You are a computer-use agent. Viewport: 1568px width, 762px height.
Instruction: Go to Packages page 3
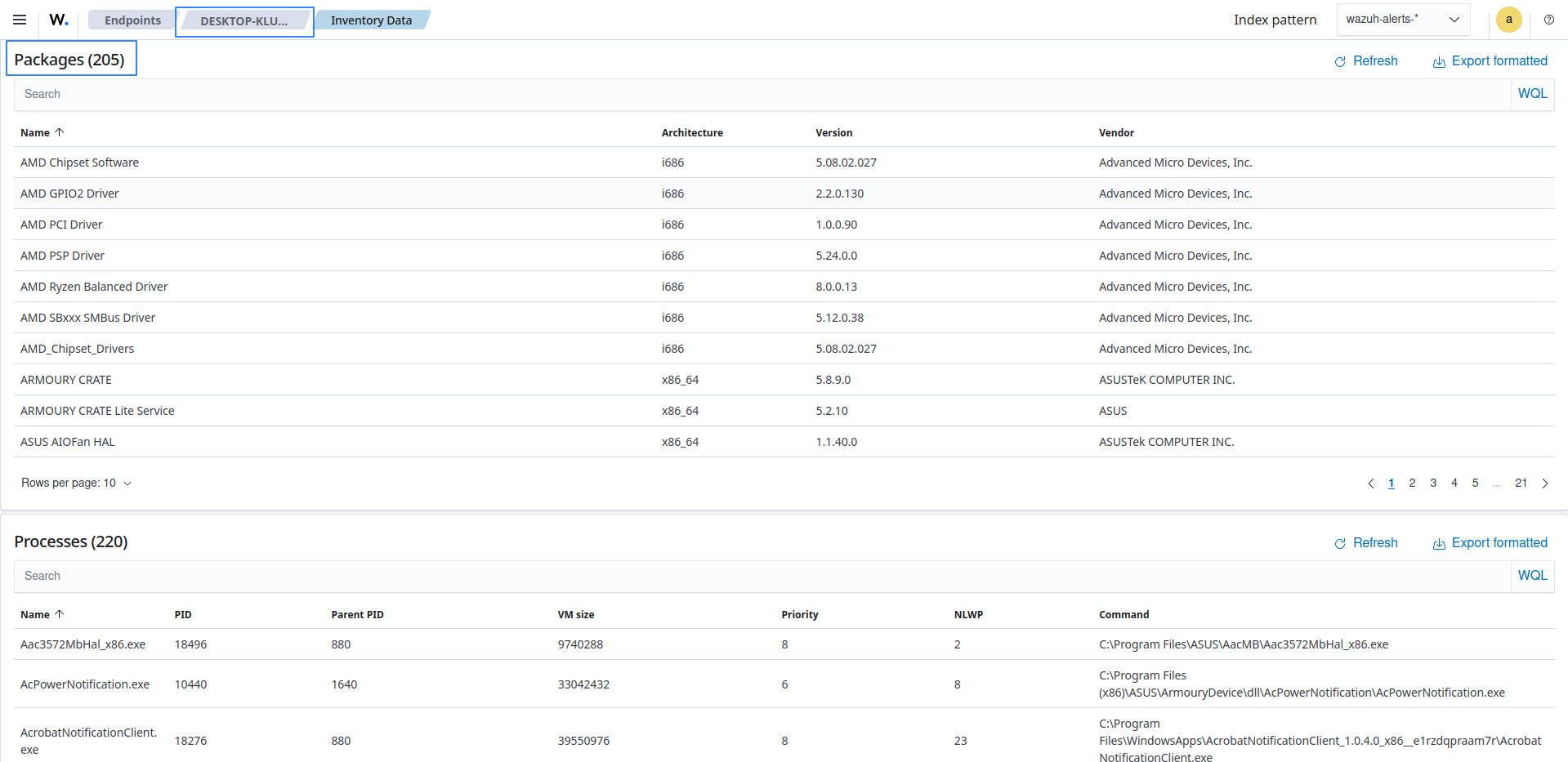(1433, 483)
